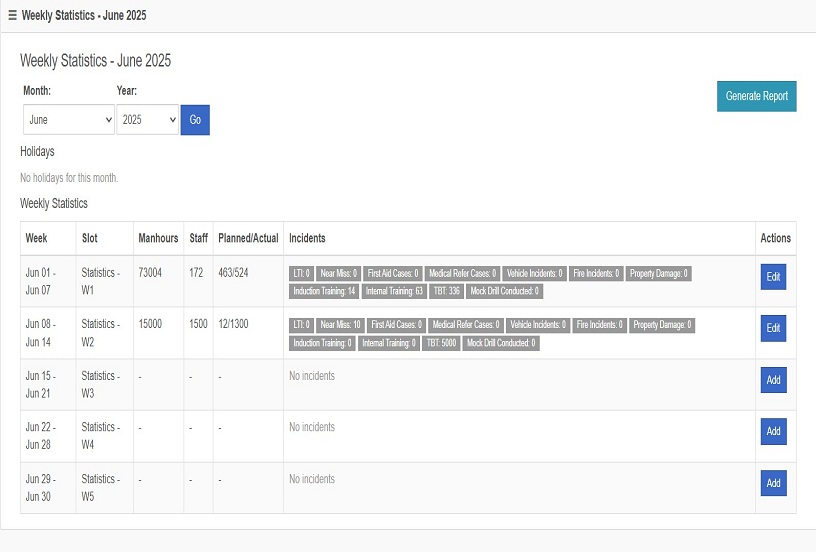Add statistics for Jun 22 - Jun 28

[x=773, y=432]
